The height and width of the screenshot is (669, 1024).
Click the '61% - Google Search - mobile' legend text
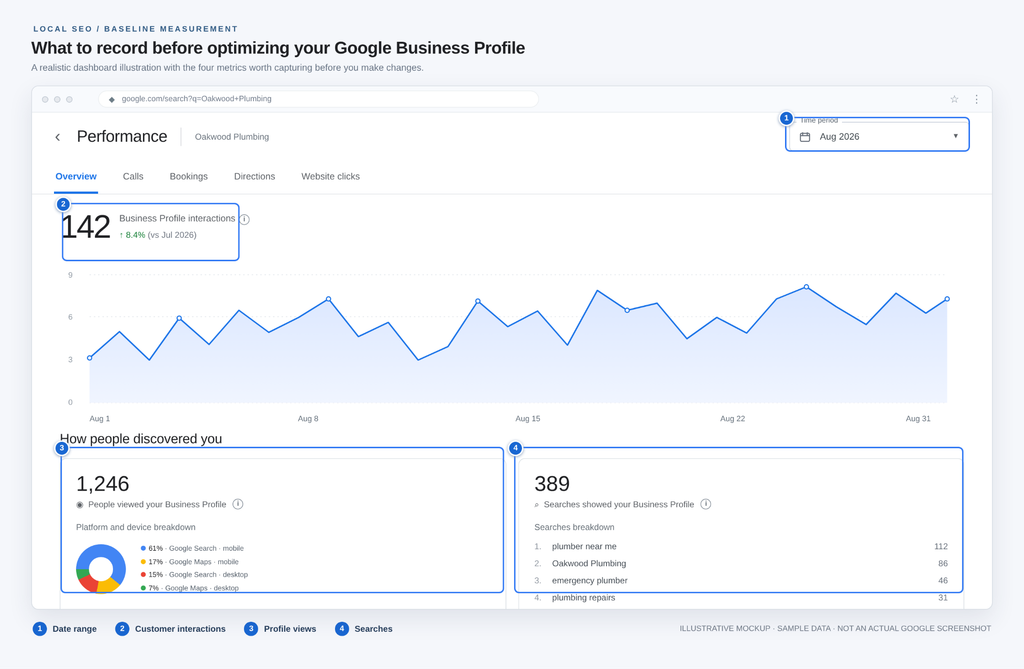tap(196, 548)
